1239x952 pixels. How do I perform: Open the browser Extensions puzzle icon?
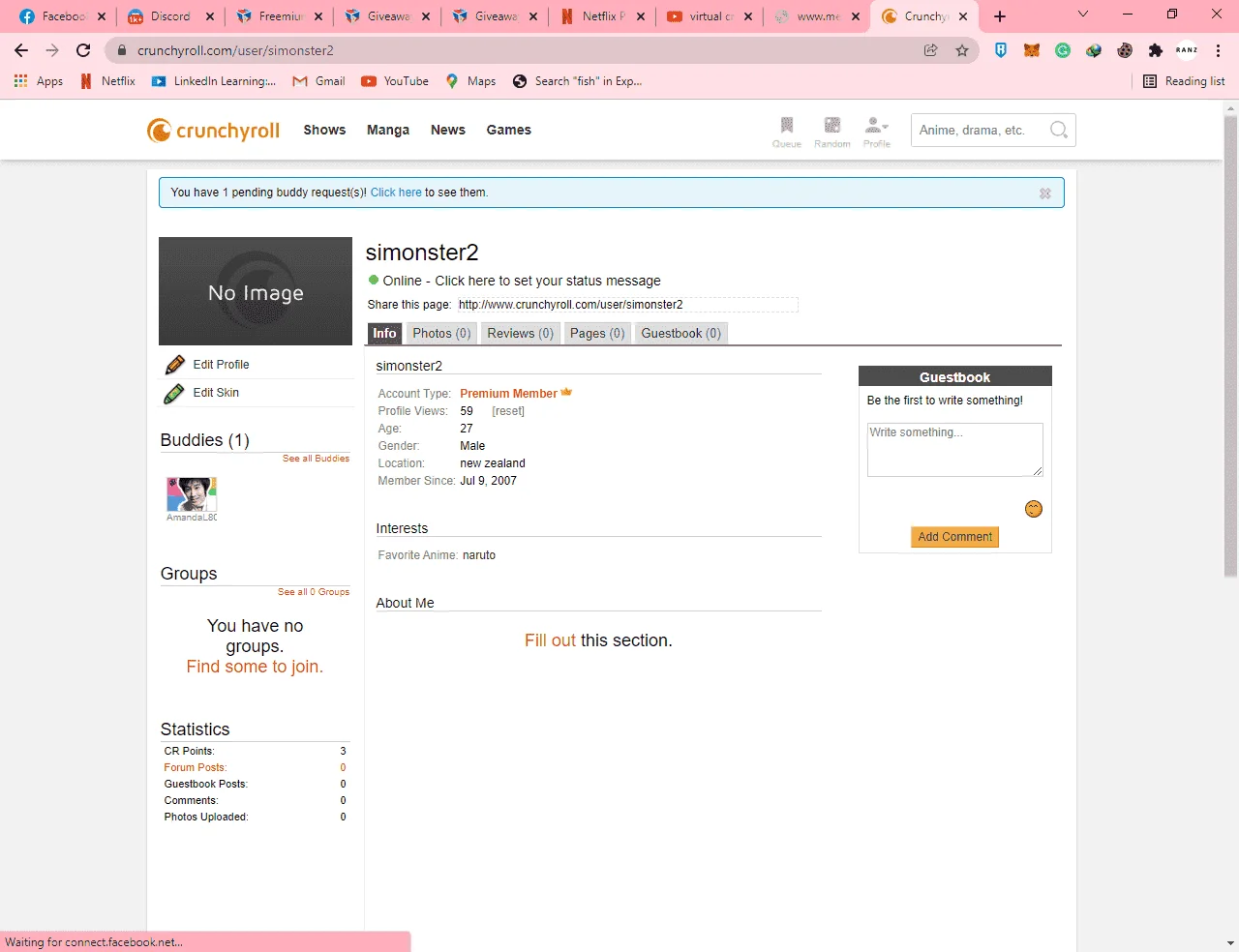coord(1156,50)
